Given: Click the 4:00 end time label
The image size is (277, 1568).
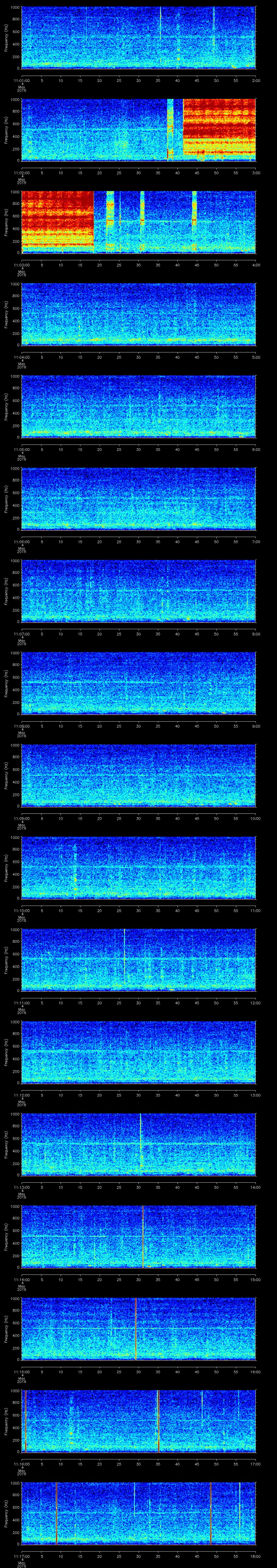Looking at the screenshot, I should (x=256, y=265).
